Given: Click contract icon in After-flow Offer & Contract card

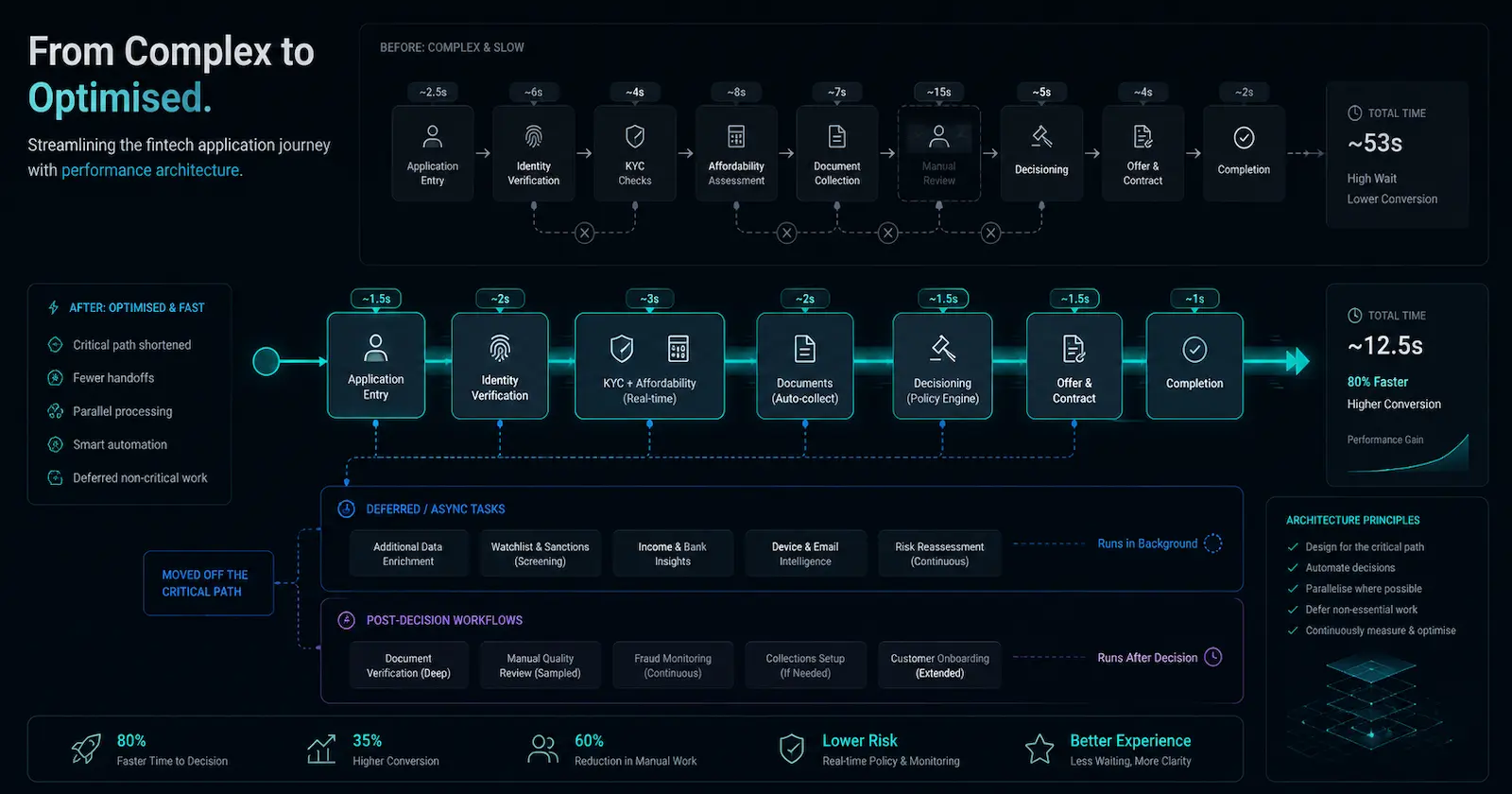Looking at the screenshot, I should pos(1074,349).
